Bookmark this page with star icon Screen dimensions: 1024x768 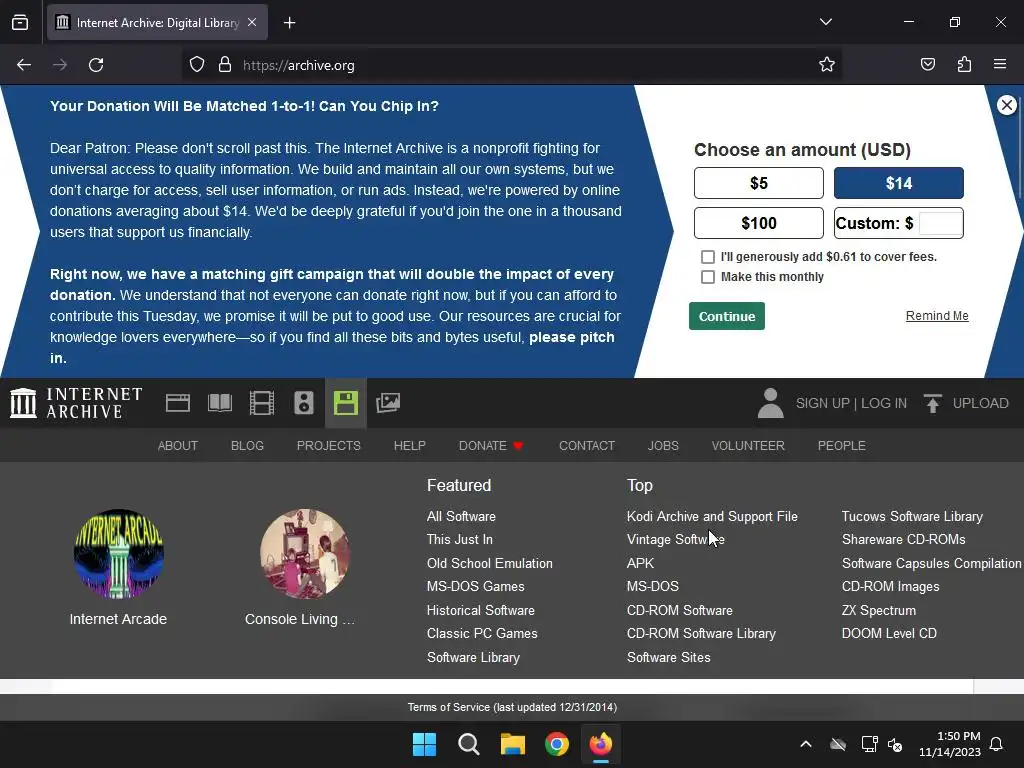(x=827, y=64)
